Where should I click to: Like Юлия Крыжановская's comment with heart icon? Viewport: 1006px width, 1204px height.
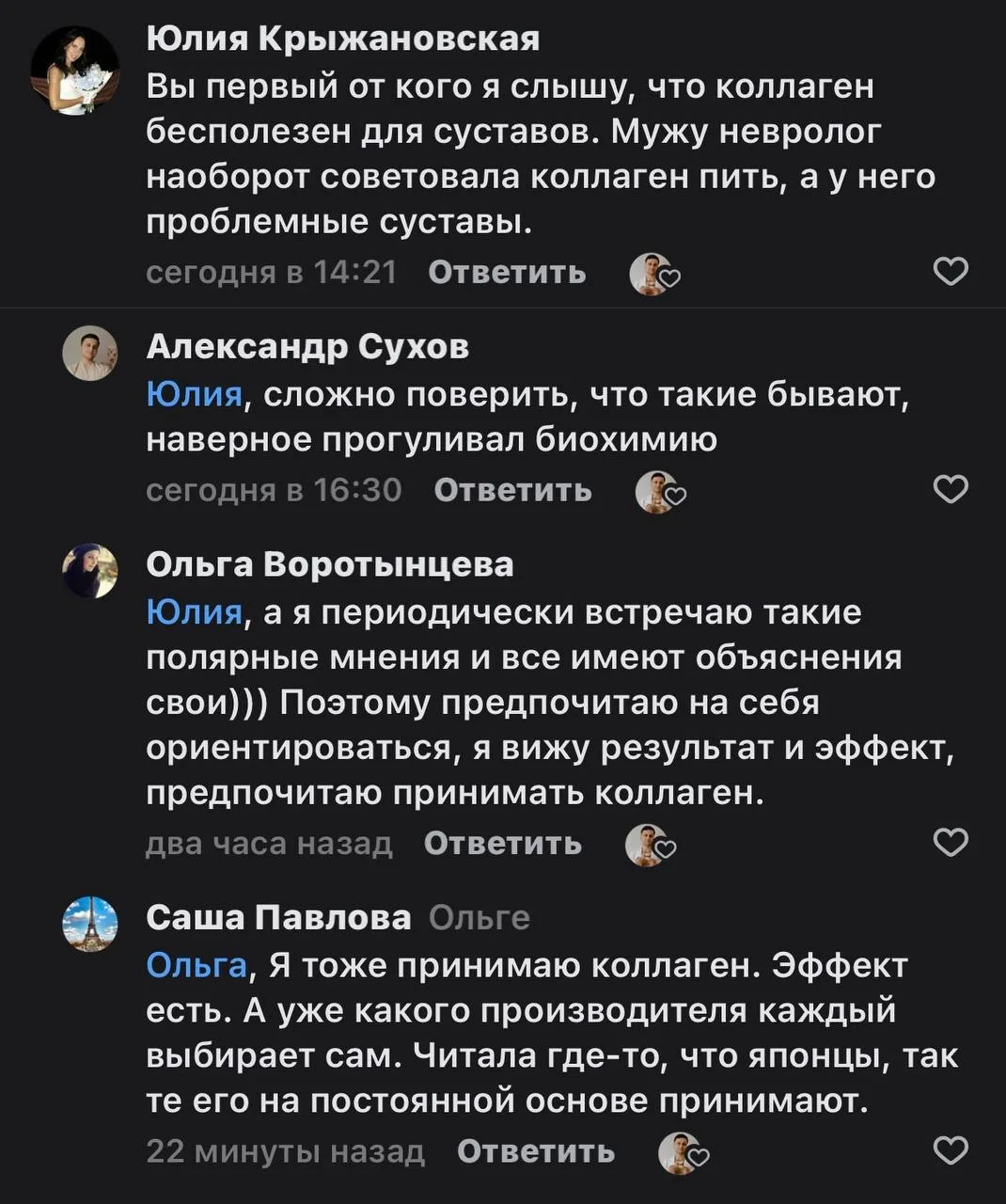(x=950, y=272)
